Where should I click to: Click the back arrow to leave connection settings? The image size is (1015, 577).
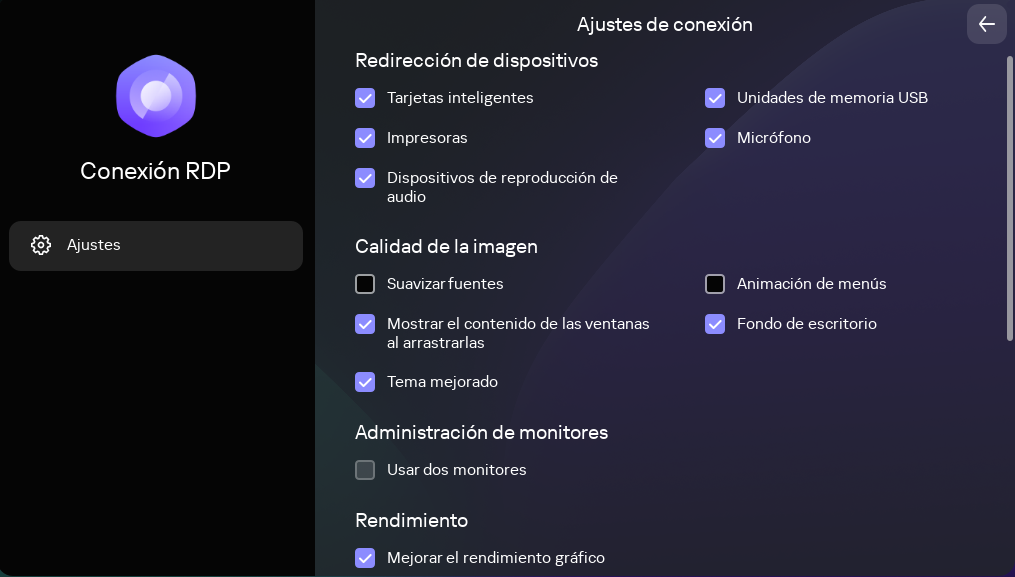pos(986,24)
